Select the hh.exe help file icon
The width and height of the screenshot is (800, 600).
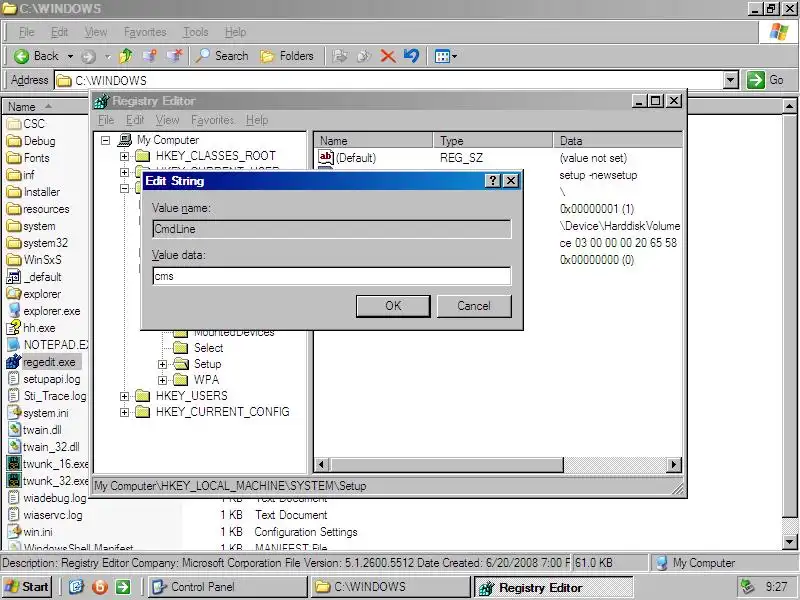13,328
